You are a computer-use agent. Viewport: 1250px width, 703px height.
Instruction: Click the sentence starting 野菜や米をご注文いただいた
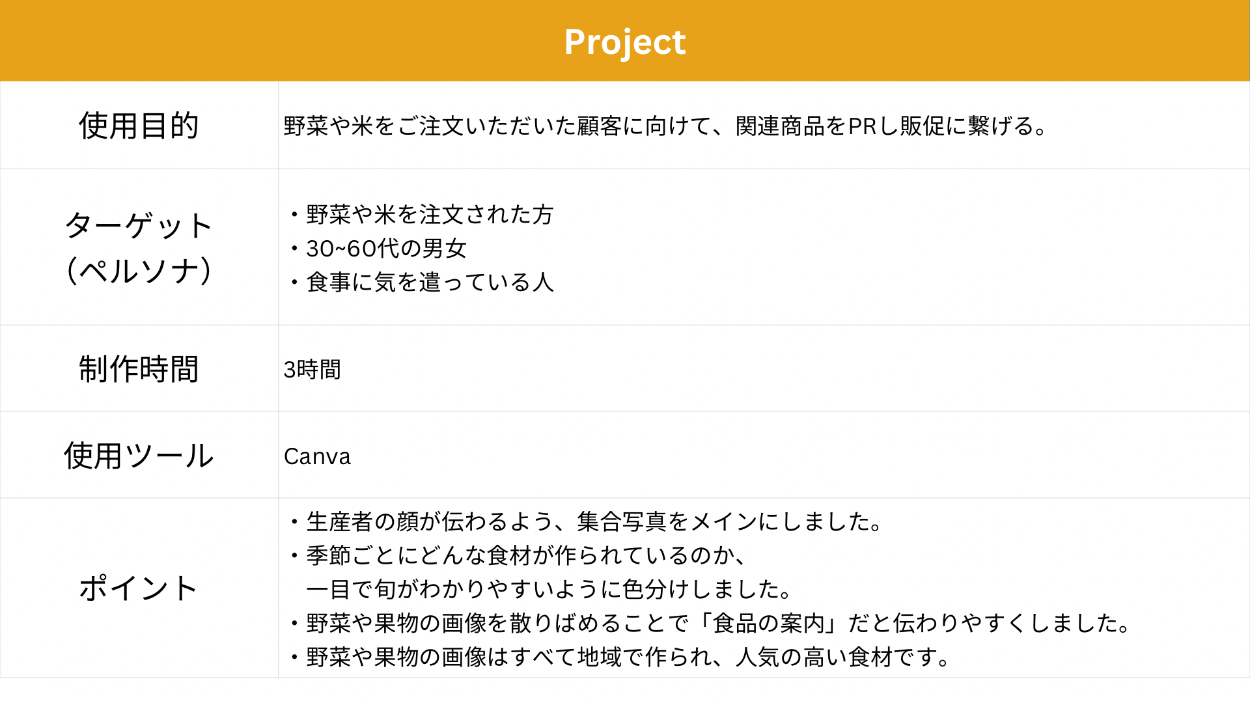664,127
